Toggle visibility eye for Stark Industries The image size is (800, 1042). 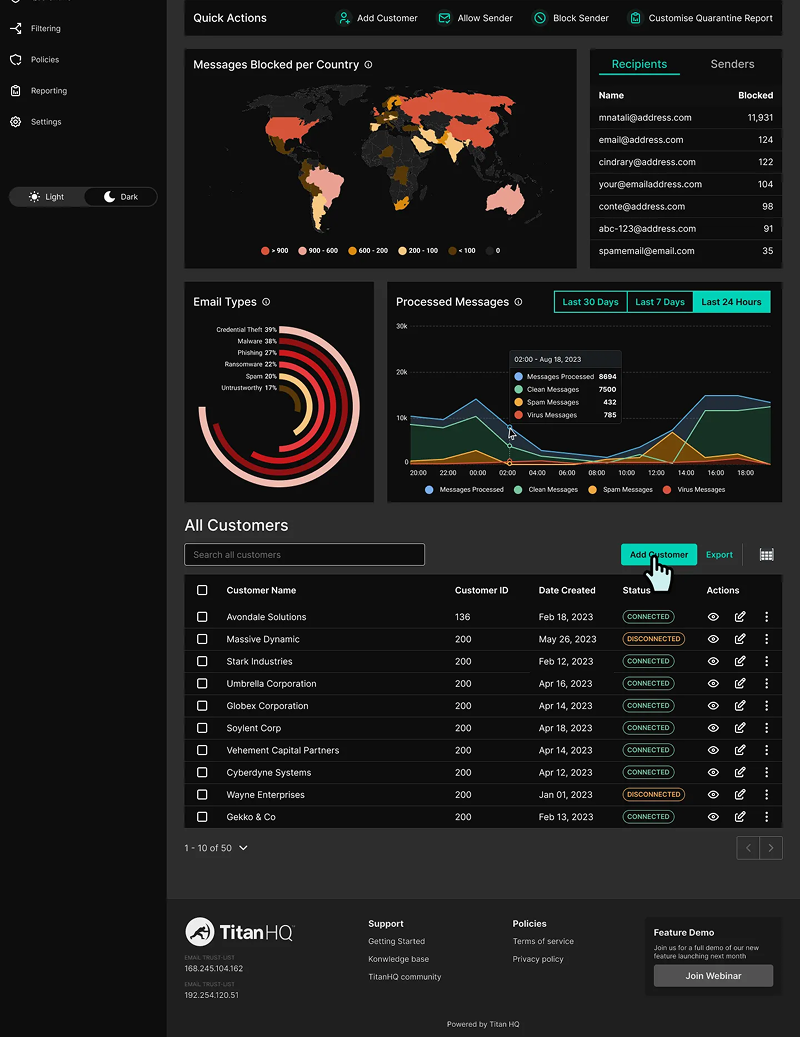713,662
